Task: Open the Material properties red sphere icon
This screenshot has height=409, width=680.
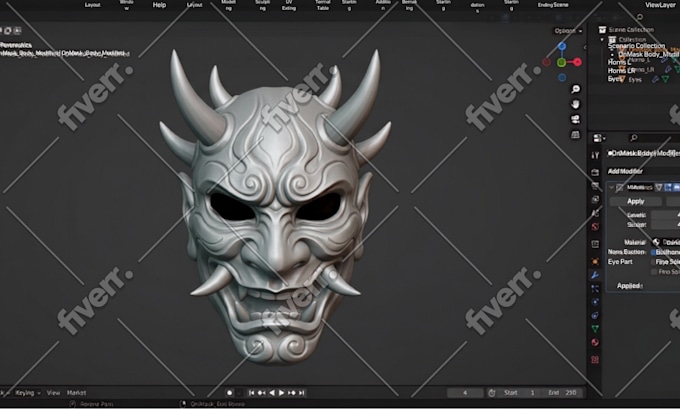Action: [x=595, y=342]
